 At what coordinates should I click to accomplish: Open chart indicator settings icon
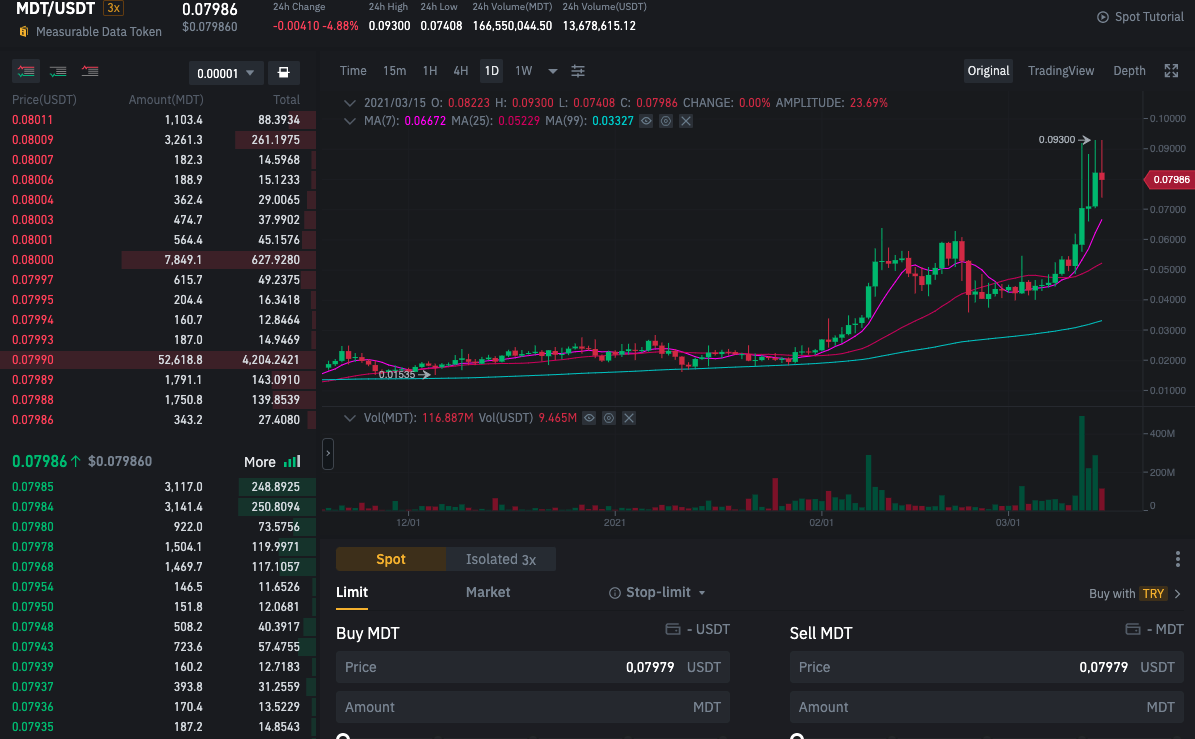click(x=578, y=71)
